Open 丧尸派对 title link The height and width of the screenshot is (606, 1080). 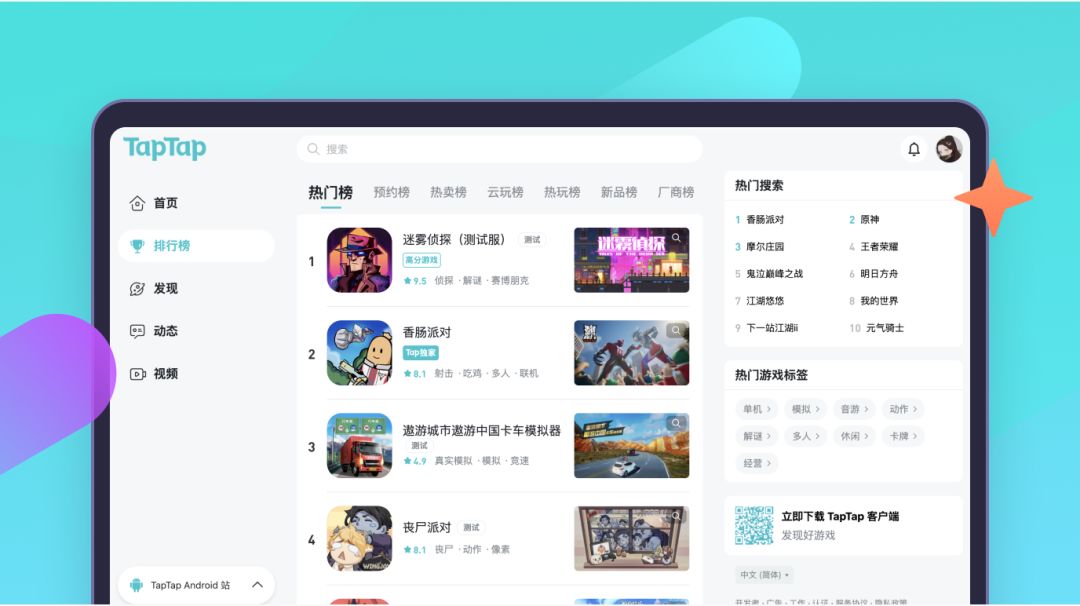point(427,527)
